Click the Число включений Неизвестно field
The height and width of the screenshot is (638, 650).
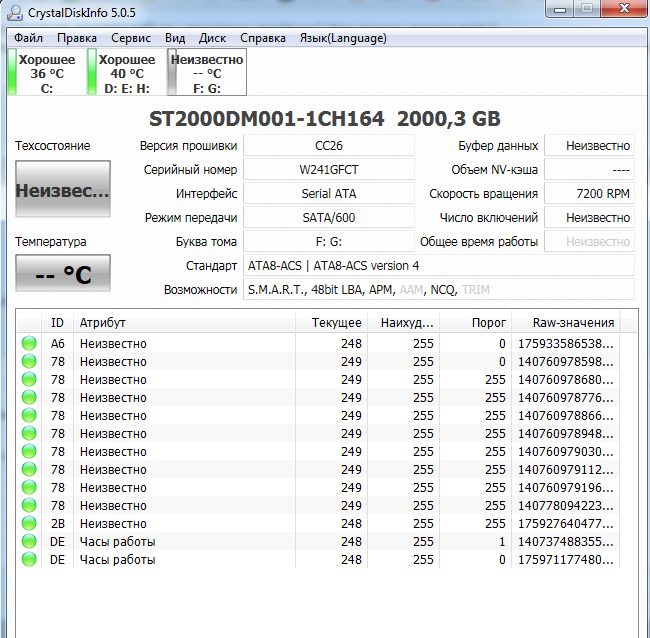click(589, 218)
